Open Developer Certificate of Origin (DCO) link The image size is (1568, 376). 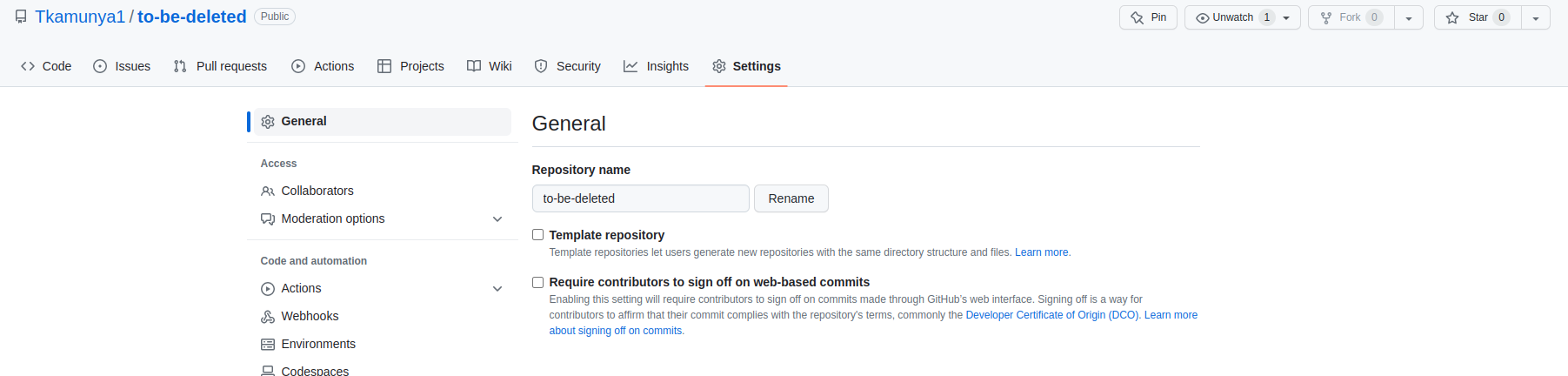1052,315
